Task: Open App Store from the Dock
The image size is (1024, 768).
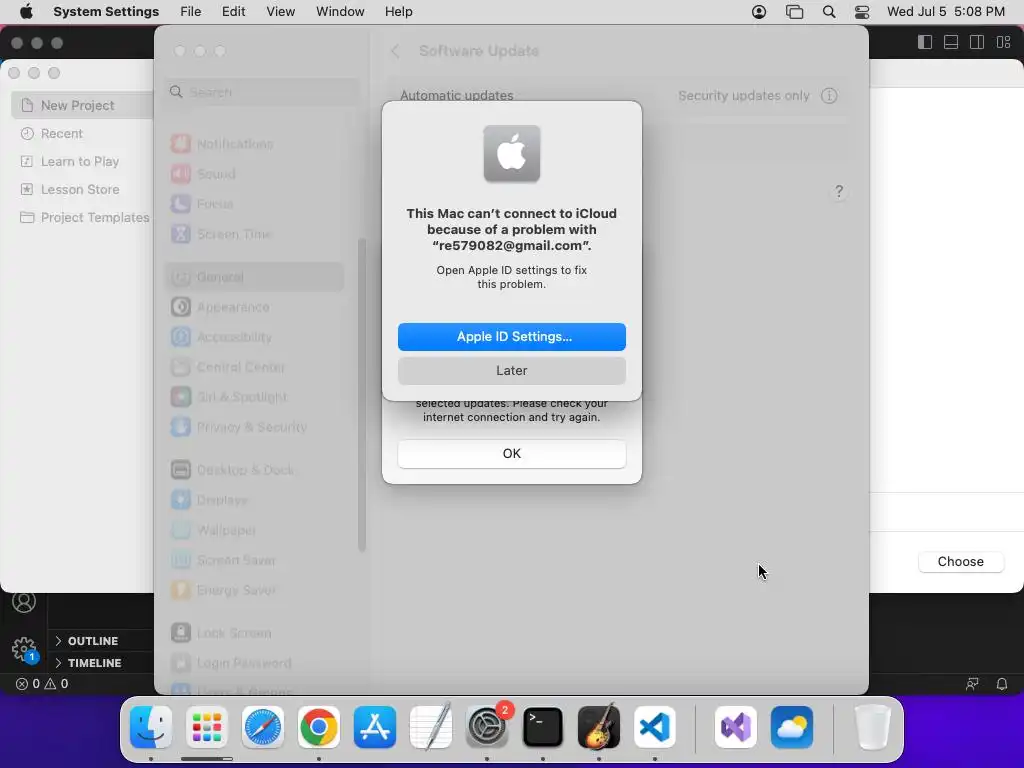Action: point(375,727)
